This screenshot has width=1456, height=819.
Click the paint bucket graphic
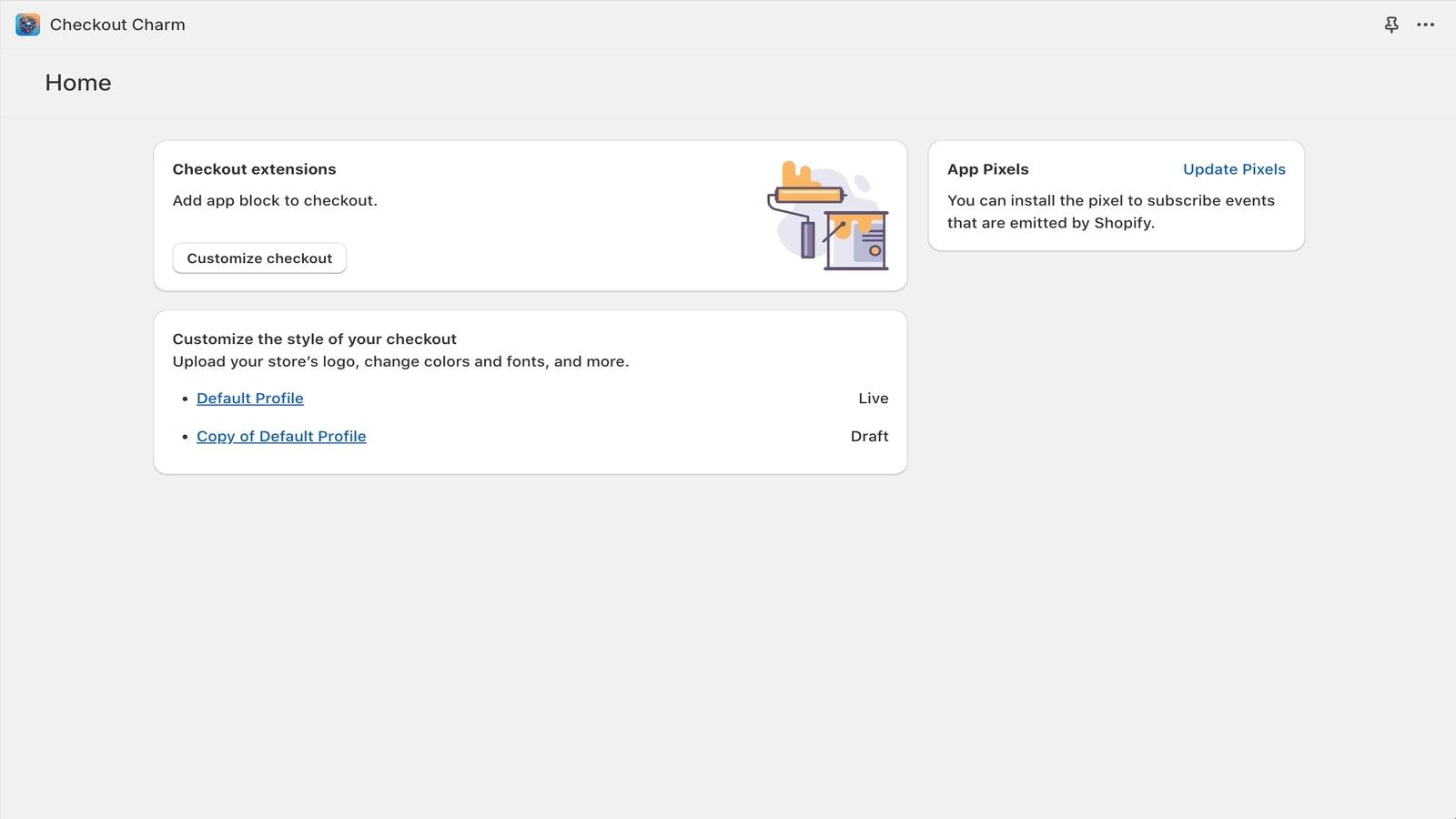pos(855,241)
